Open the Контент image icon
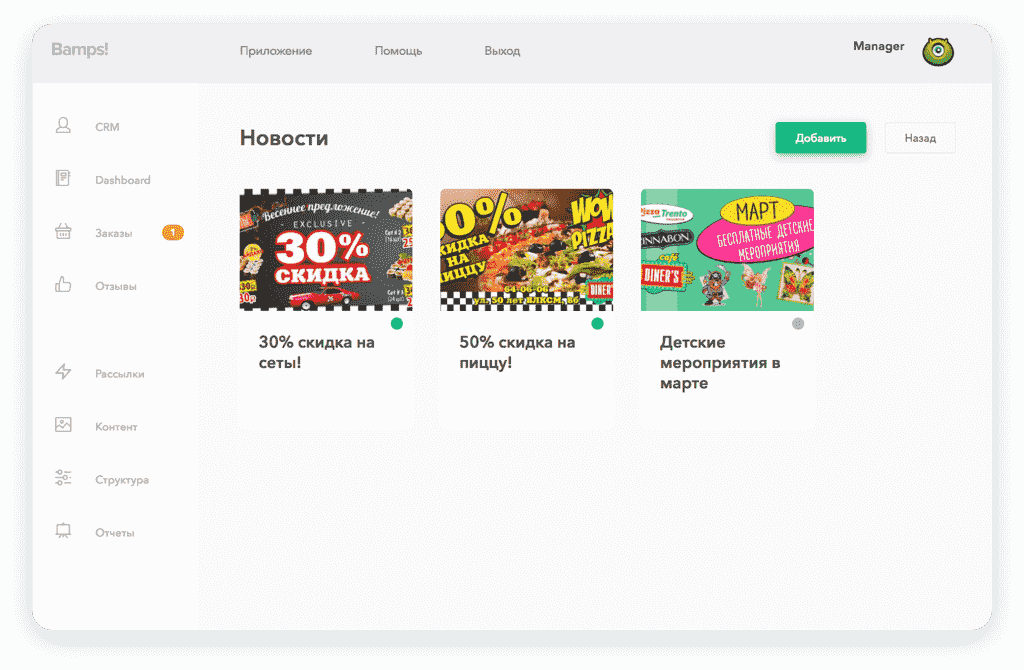This screenshot has width=1024, height=670. coord(63,425)
